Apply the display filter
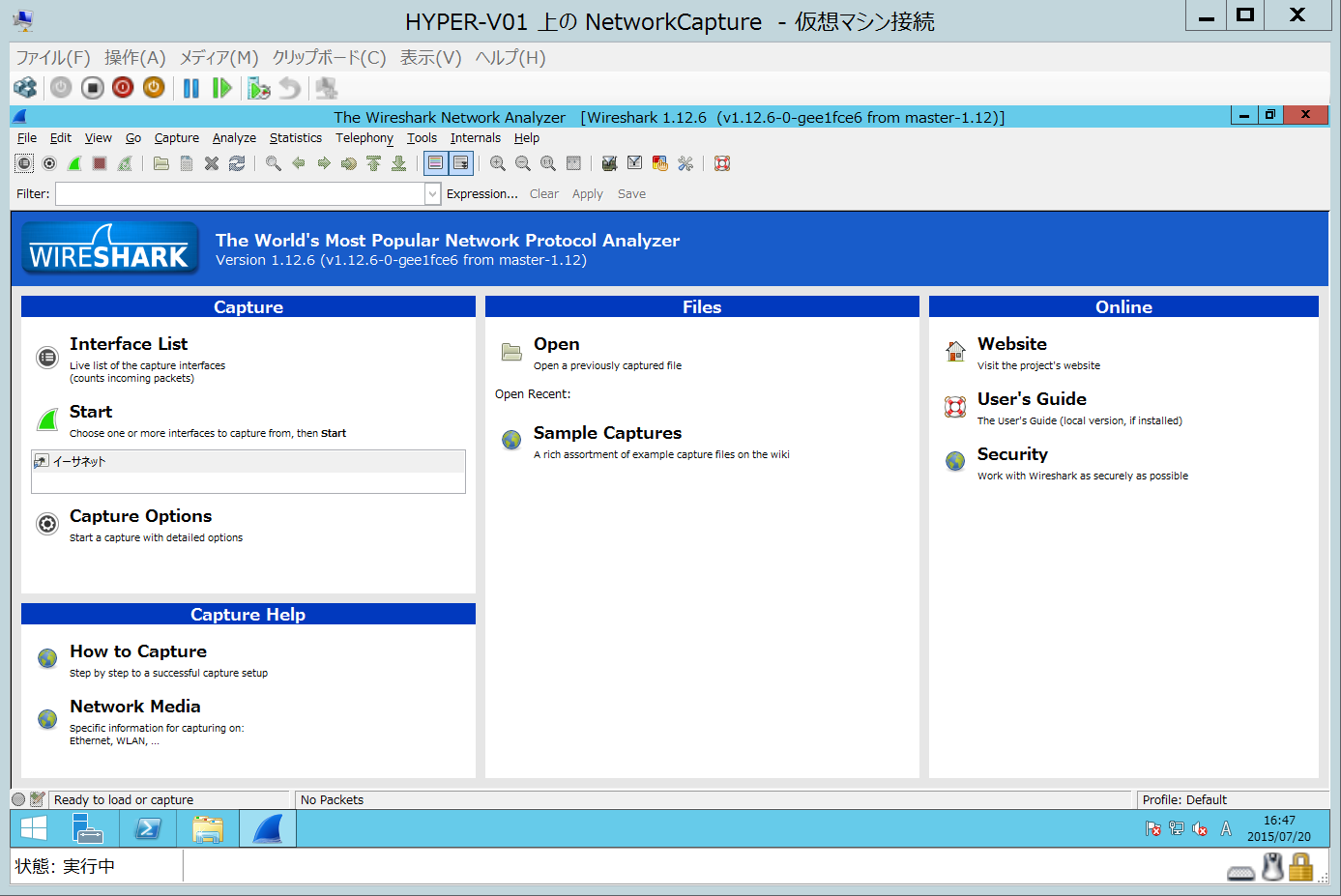This screenshot has width=1341, height=896. 588,194
